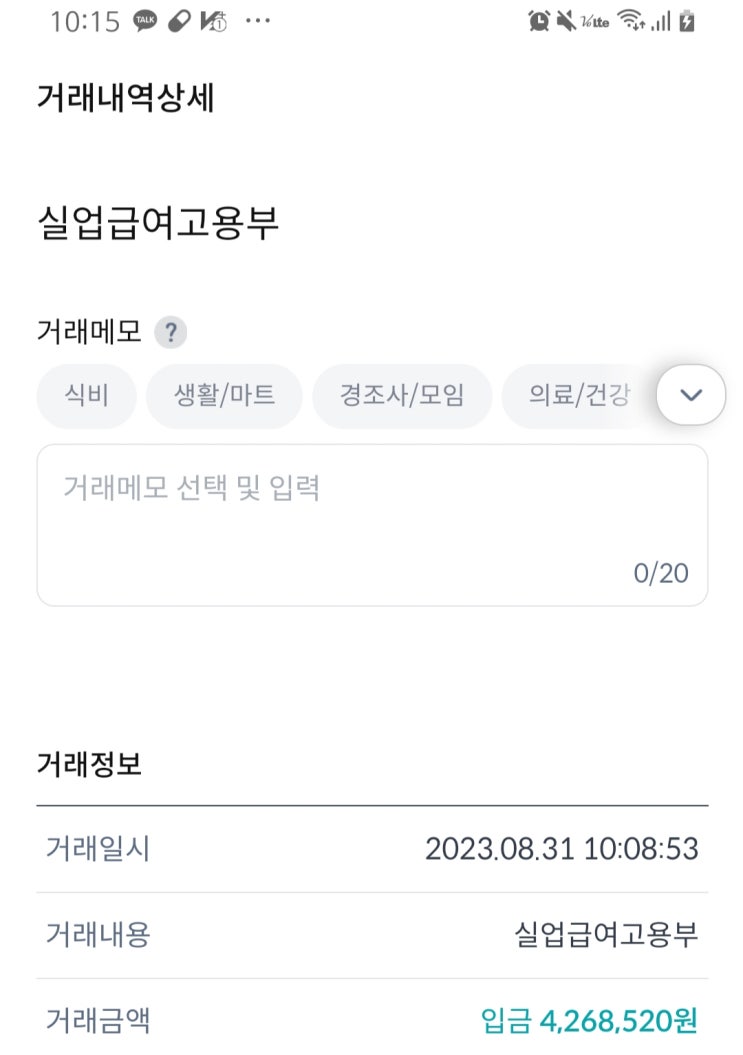This screenshot has width=743, height=1055.
Task: Focus the 거래메모 선택 및 입력 text field
Action: point(372,525)
